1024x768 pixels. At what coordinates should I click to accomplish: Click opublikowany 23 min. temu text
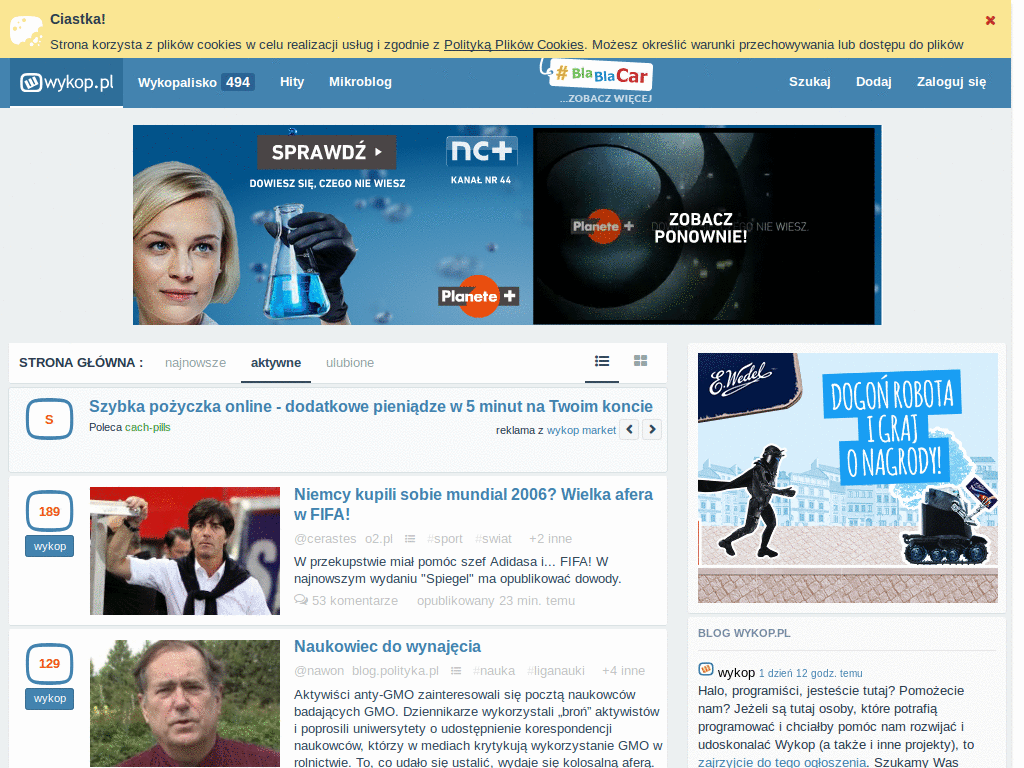point(496,601)
